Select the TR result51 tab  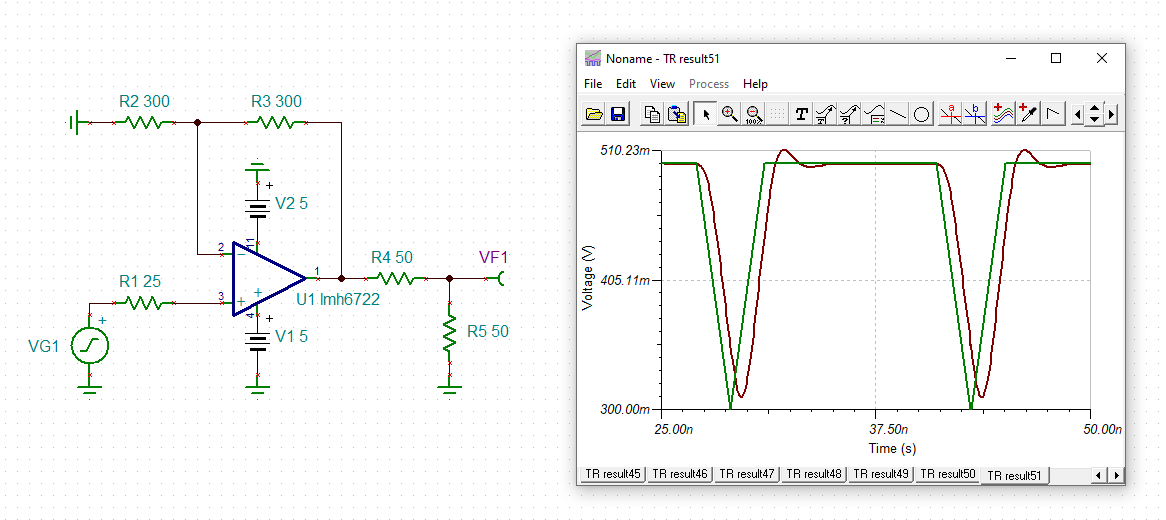[x=1015, y=475]
